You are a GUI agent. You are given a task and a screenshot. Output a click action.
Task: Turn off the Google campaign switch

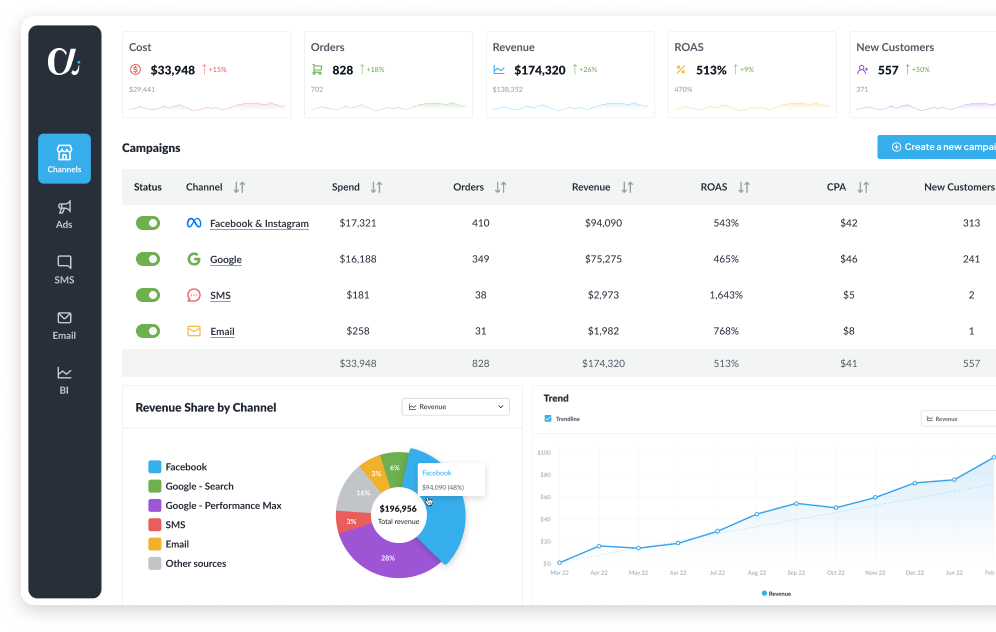(x=147, y=259)
